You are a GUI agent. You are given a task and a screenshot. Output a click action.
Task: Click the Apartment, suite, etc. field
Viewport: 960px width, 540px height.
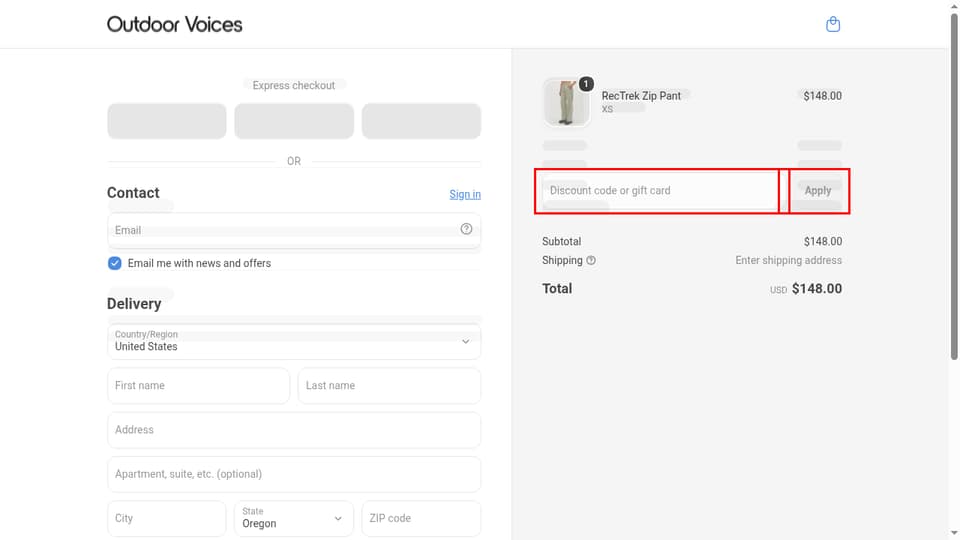click(x=294, y=474)
